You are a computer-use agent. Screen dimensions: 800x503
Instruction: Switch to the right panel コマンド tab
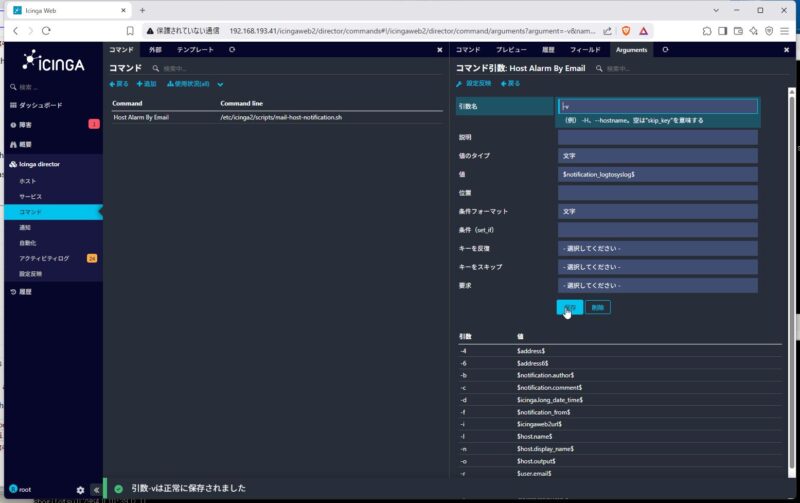pos(468,49)
